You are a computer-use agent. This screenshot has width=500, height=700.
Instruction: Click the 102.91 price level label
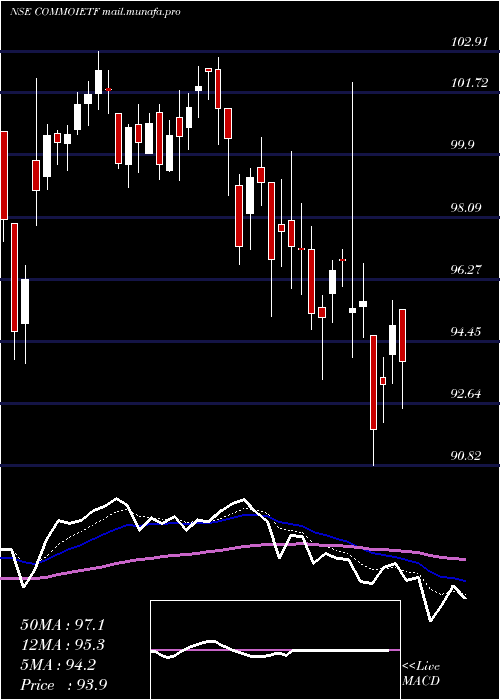coord(470,42)
